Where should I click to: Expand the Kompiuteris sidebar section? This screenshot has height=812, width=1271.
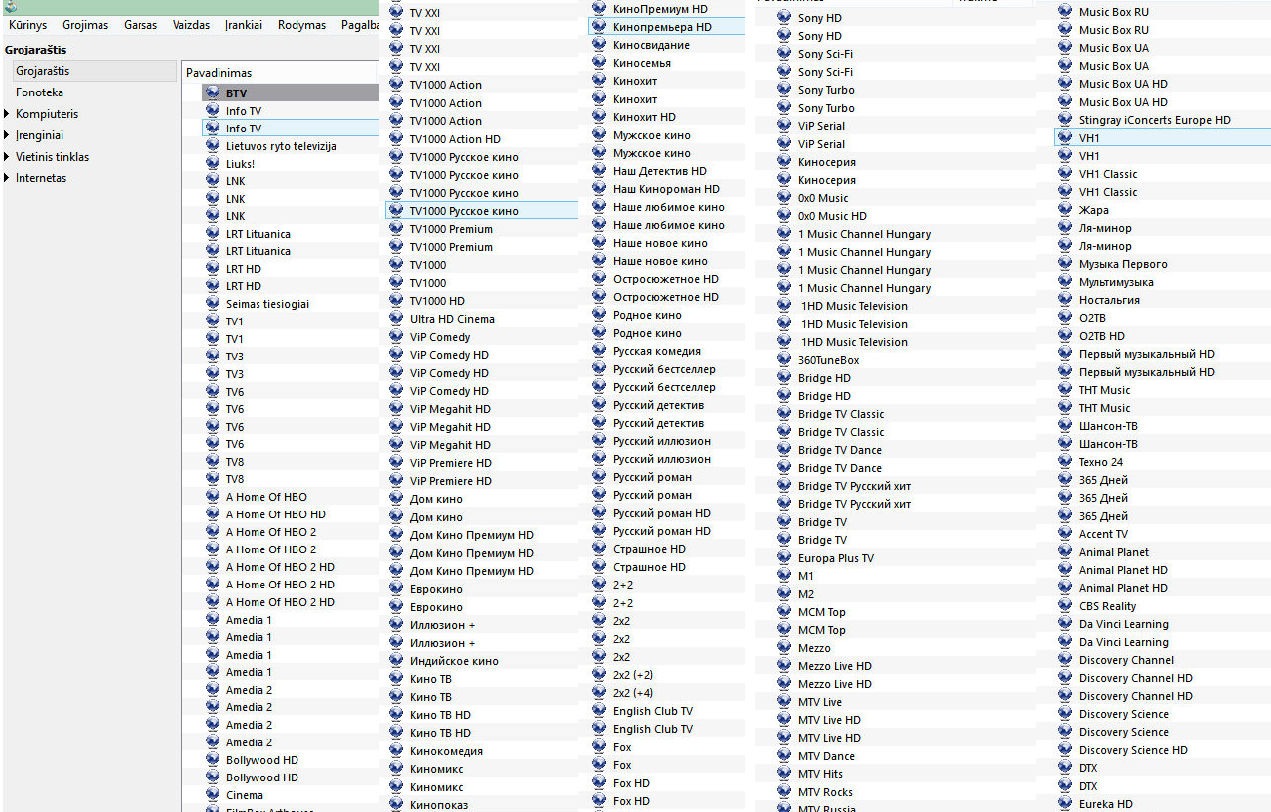coord(7,114)
